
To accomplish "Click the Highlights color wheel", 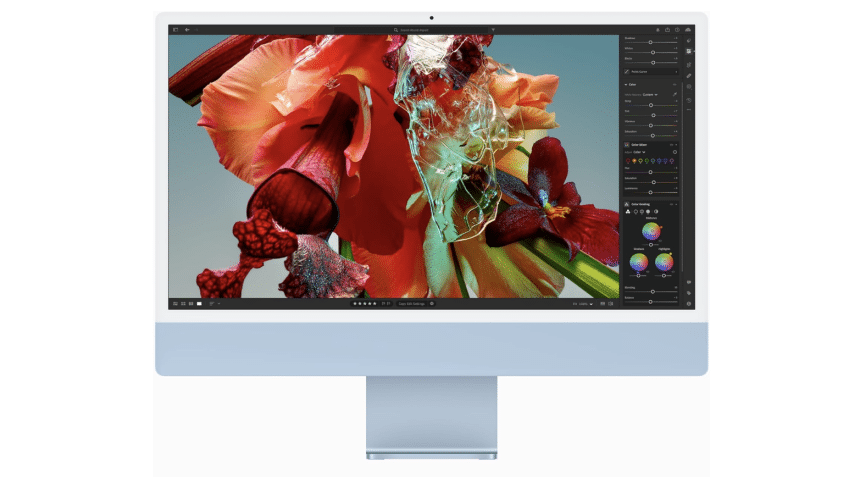I will 664,262.
